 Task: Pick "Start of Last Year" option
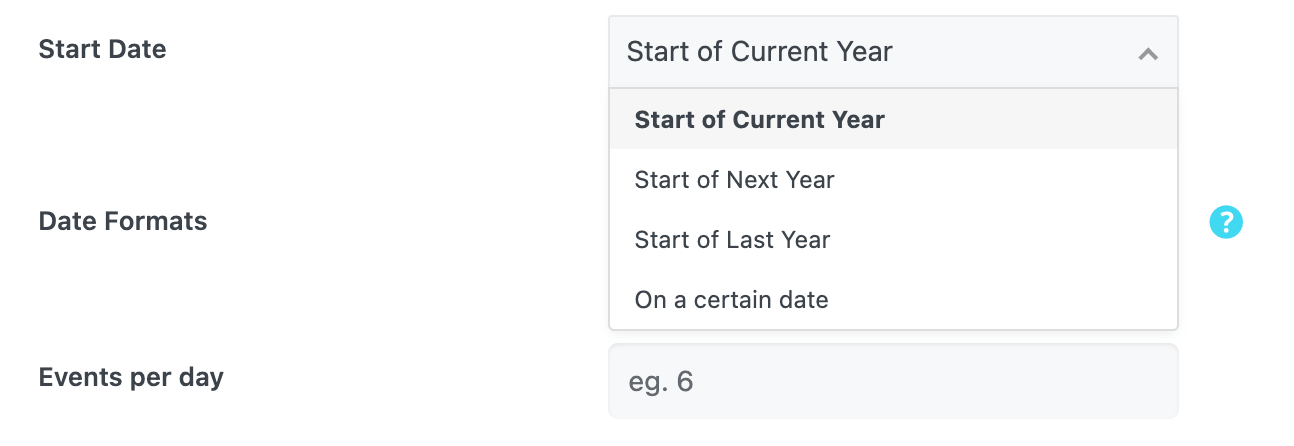732,240
